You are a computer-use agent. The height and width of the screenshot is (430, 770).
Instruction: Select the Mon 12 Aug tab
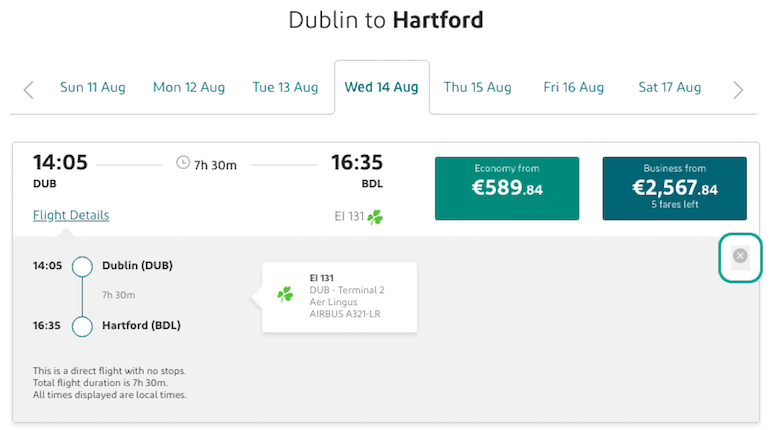tap(189, 87)
